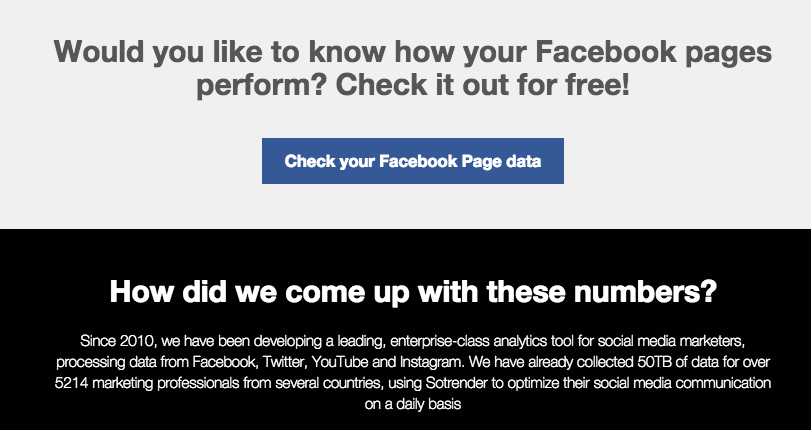The image size is (811, 430).
Task: Click 'on a daily basis' text line
Action: pyautogui.click(x=412, y=406)
